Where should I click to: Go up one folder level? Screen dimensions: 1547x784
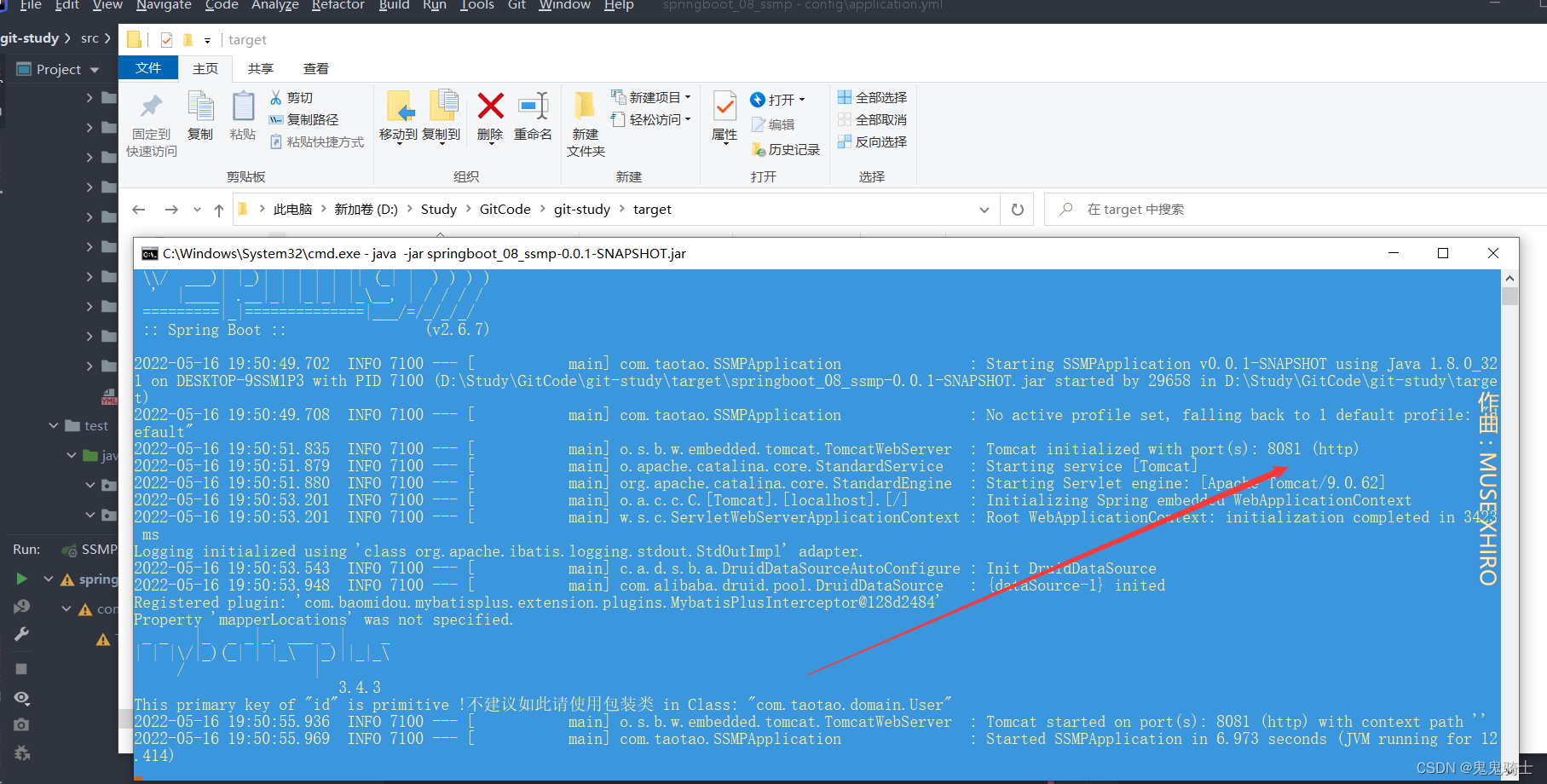(219, 210)
